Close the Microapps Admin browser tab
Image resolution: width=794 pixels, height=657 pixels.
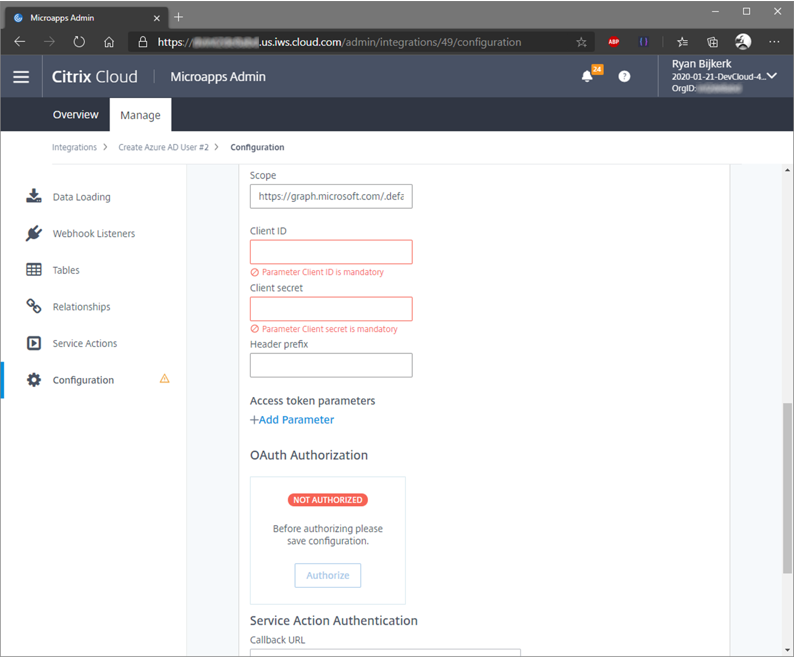[x=156, y=18]
